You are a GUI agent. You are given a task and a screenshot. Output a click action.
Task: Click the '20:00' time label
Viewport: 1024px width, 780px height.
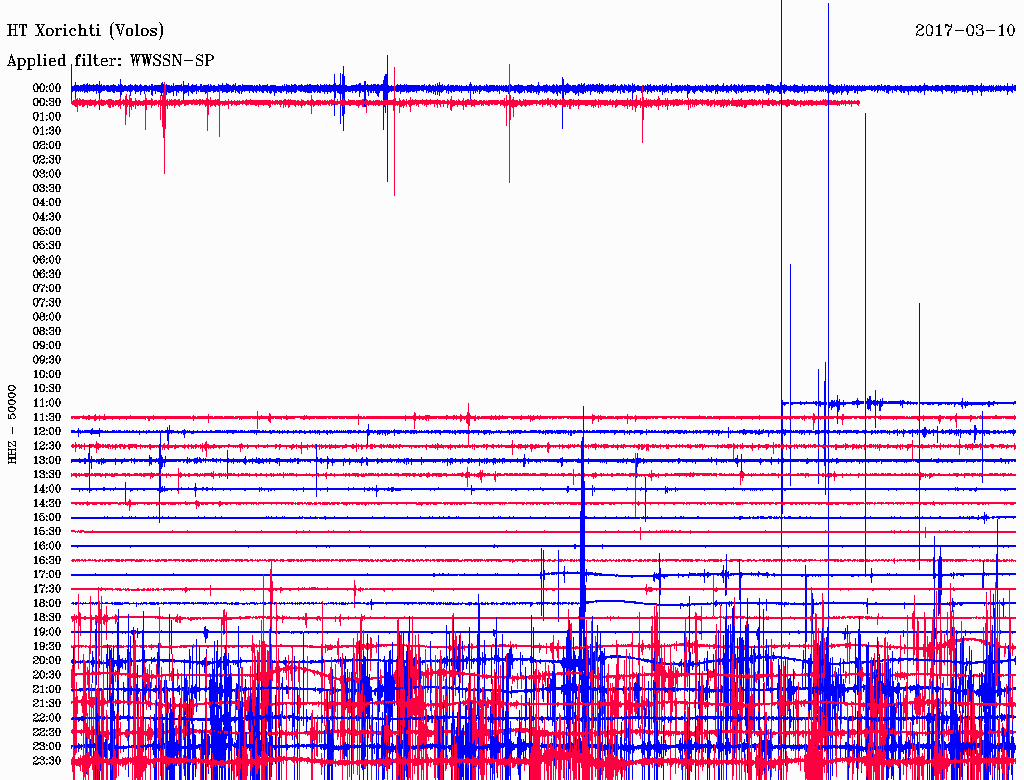(47, 660)
